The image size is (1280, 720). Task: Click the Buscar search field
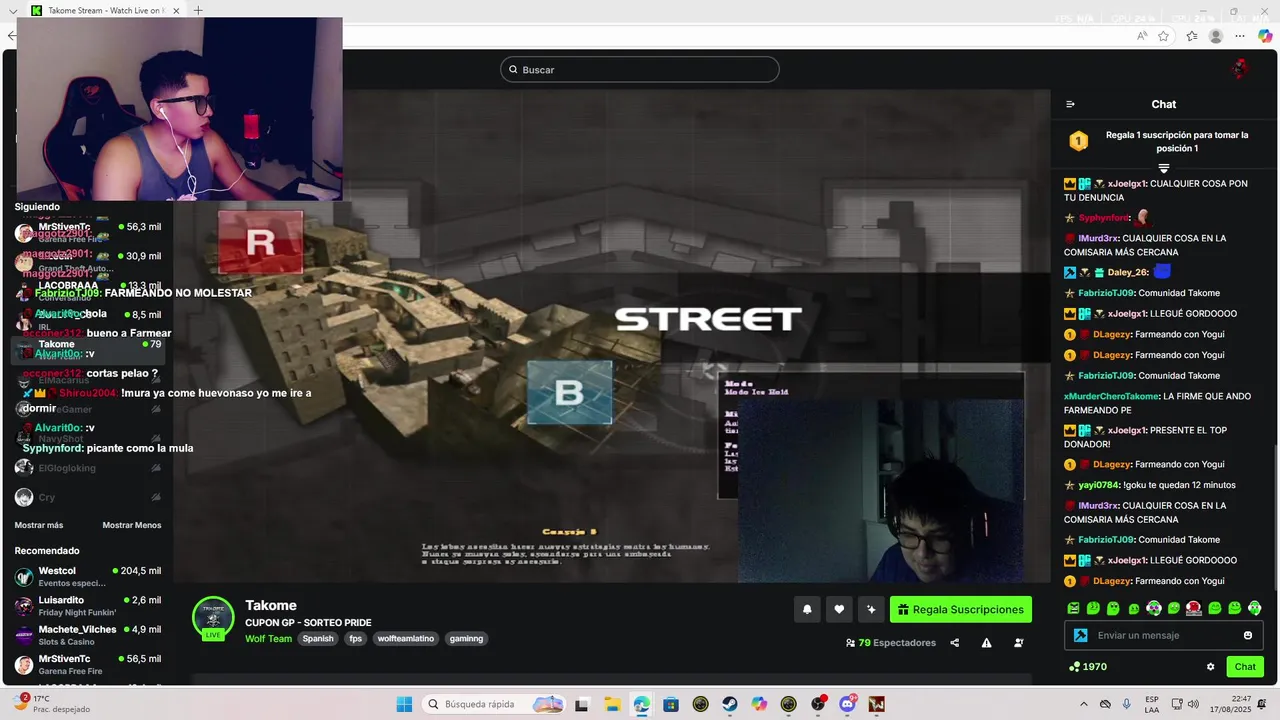(640, 69)
